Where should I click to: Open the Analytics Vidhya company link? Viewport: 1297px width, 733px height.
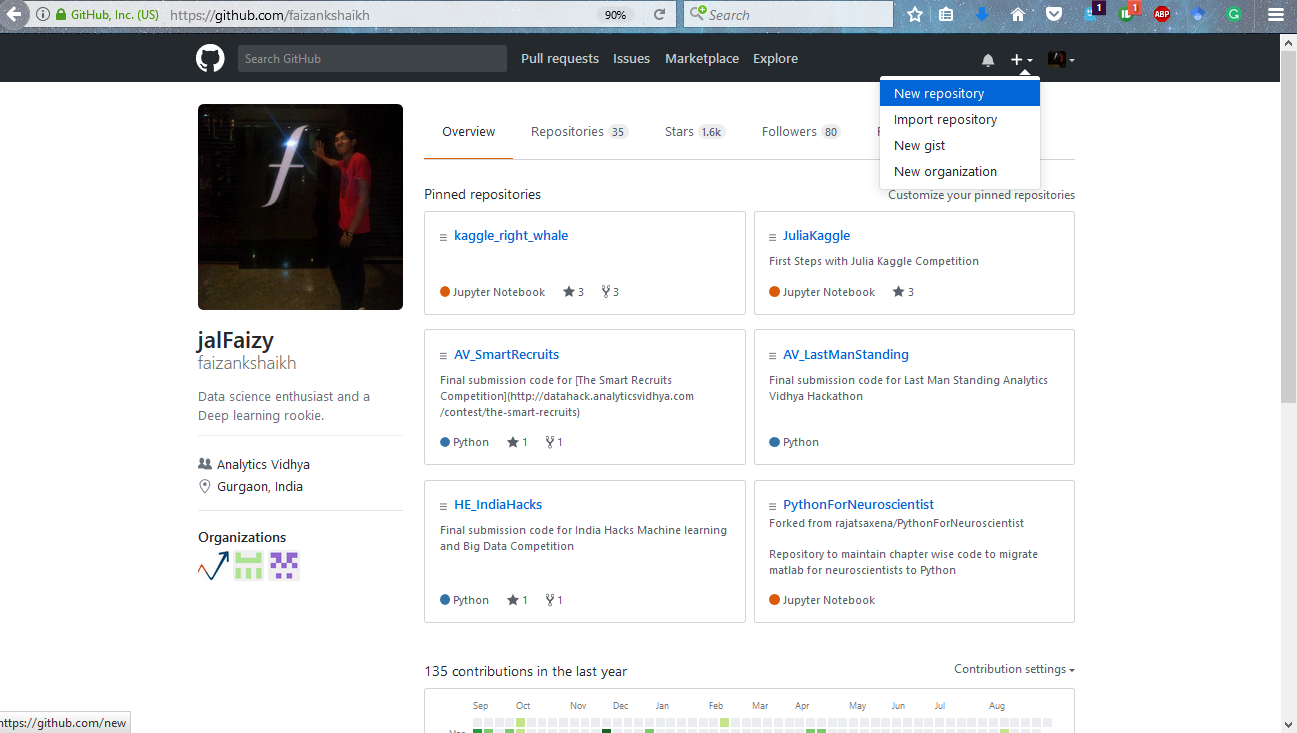click(263, 465)
